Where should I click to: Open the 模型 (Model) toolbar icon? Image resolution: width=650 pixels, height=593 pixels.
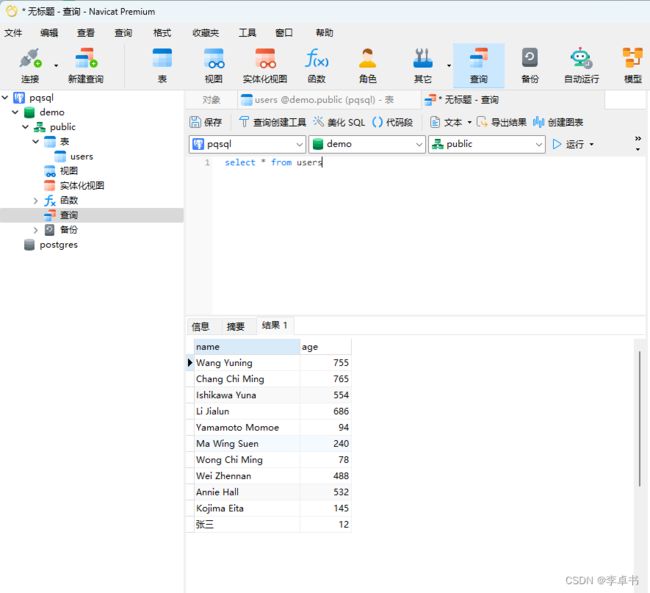633,66
